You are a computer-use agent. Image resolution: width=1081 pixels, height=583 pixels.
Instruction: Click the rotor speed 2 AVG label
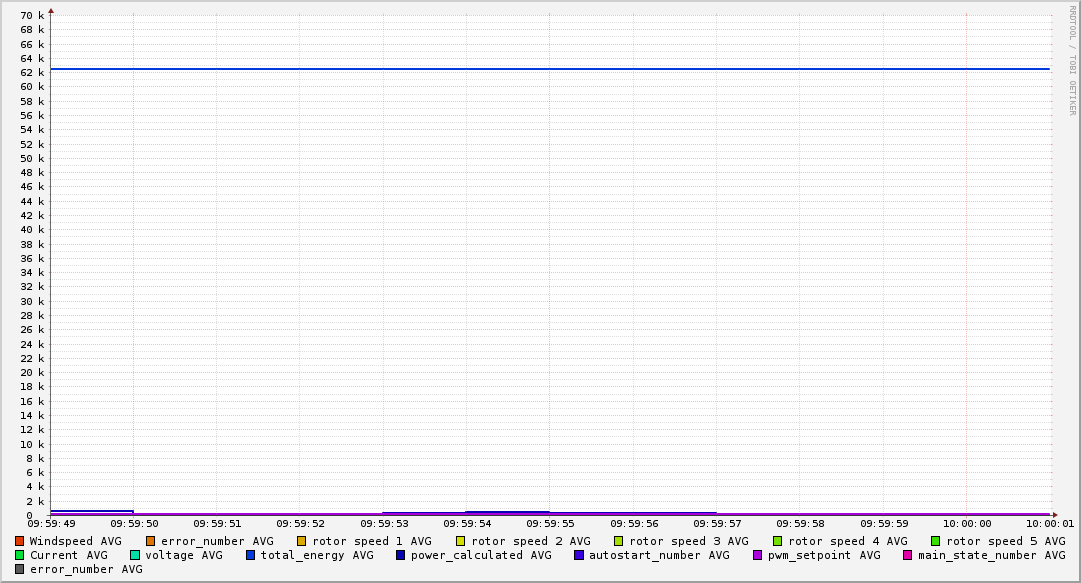pos(530,541)
